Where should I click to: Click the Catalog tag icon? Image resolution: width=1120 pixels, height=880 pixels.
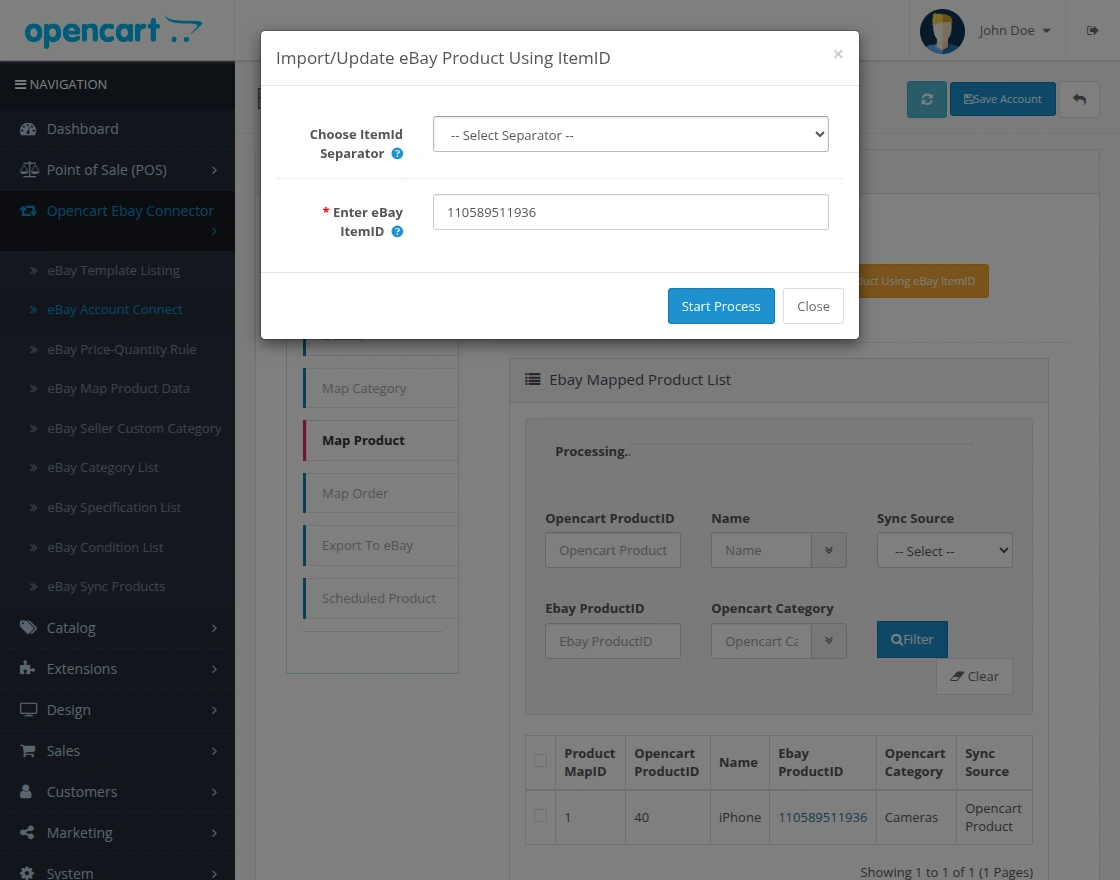point(28,628)
